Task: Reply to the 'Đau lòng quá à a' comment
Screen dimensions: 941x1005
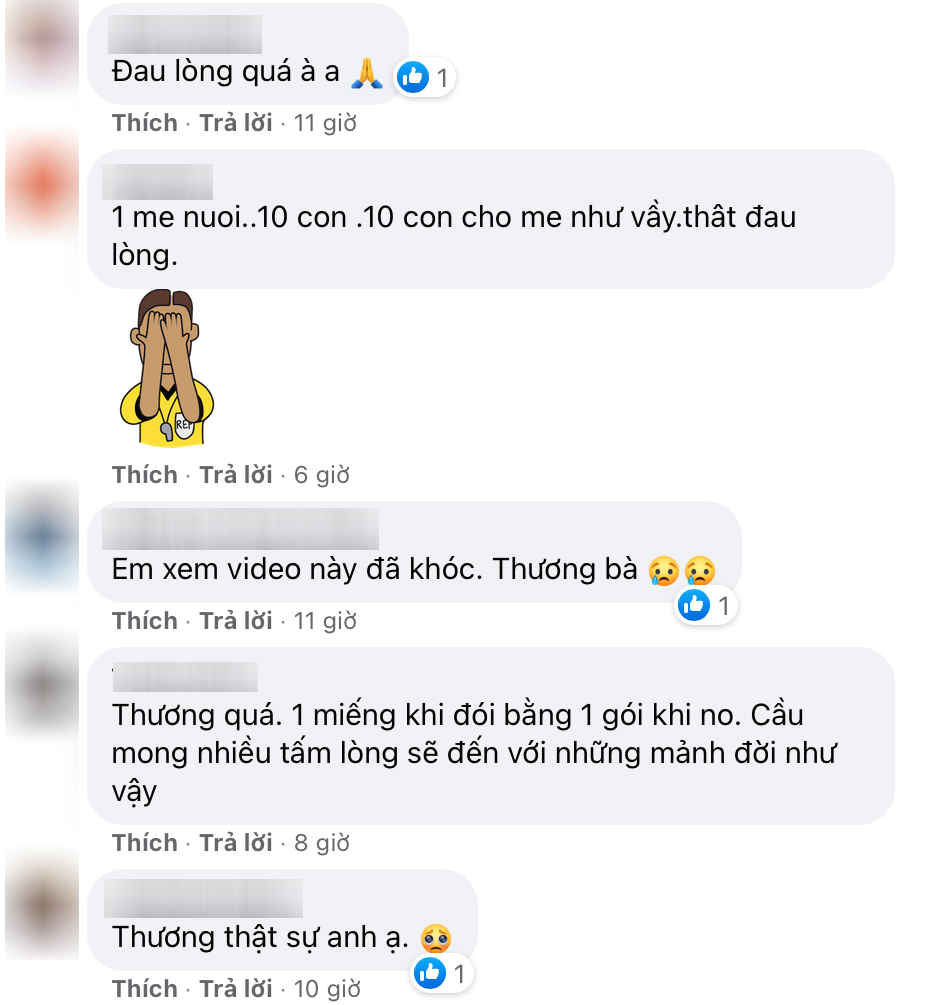Action: (235, 122)
